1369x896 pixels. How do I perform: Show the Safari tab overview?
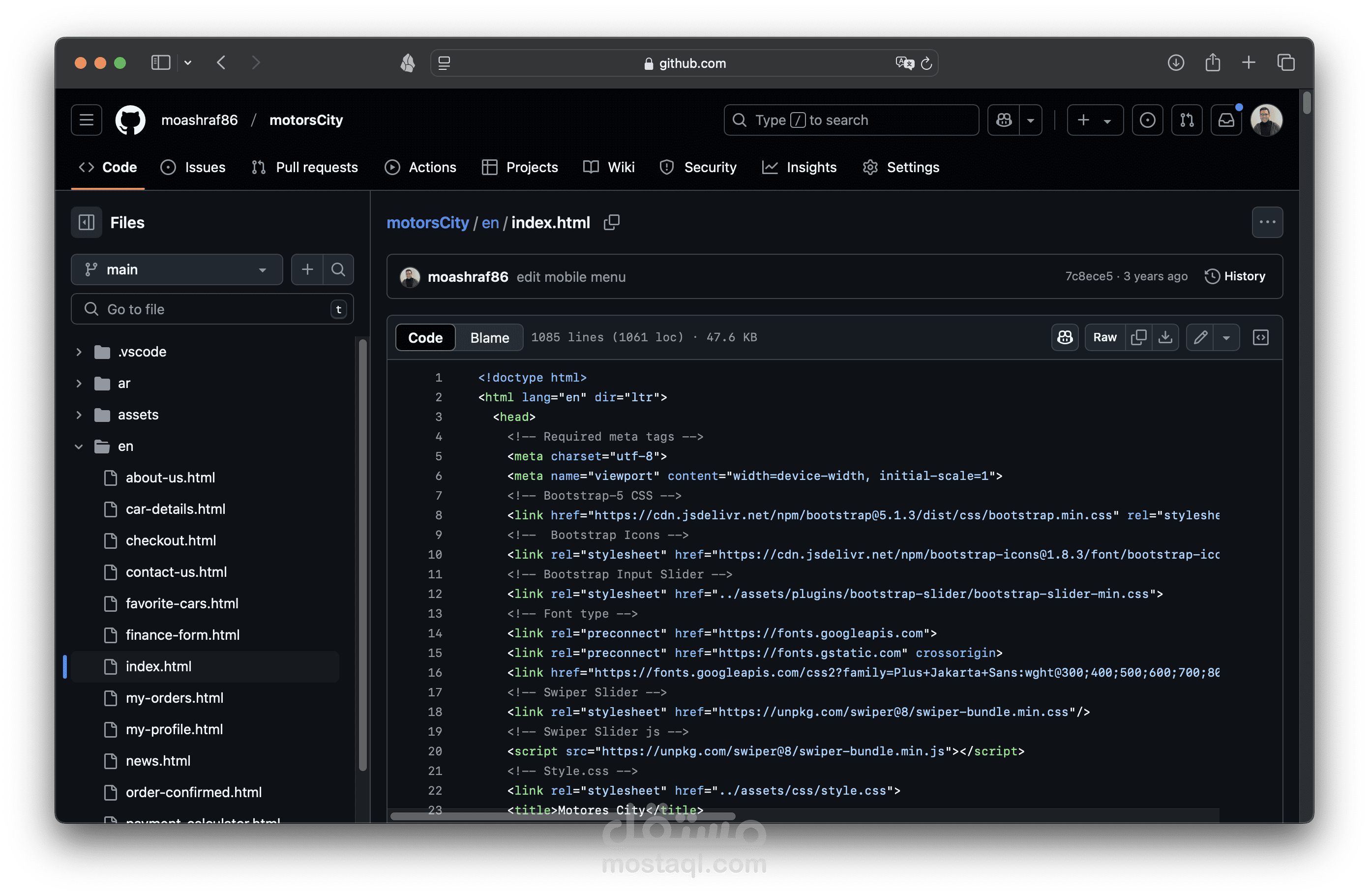click(1285, 62)
